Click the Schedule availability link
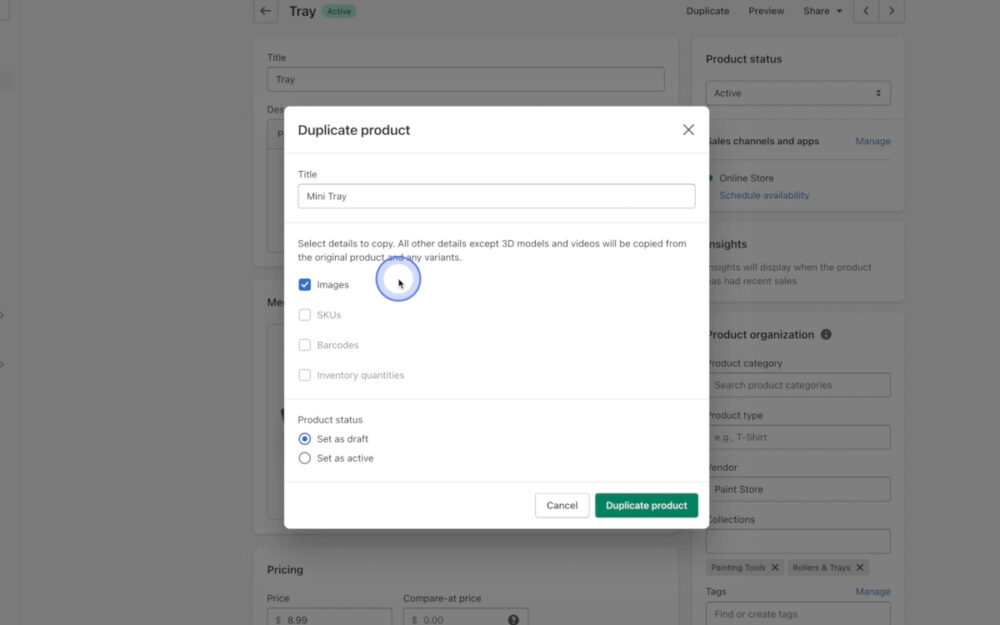The image size is (1000, 625). pyautogui.click(x=764, y=195)
